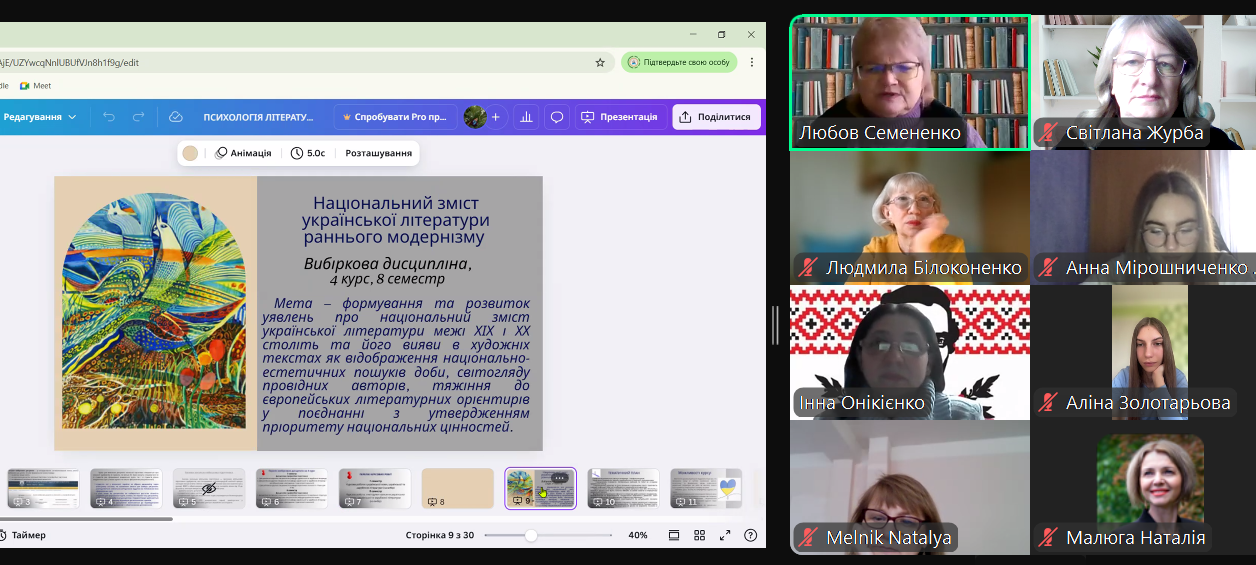Open the analytics bar chart icon

[526, 117]
